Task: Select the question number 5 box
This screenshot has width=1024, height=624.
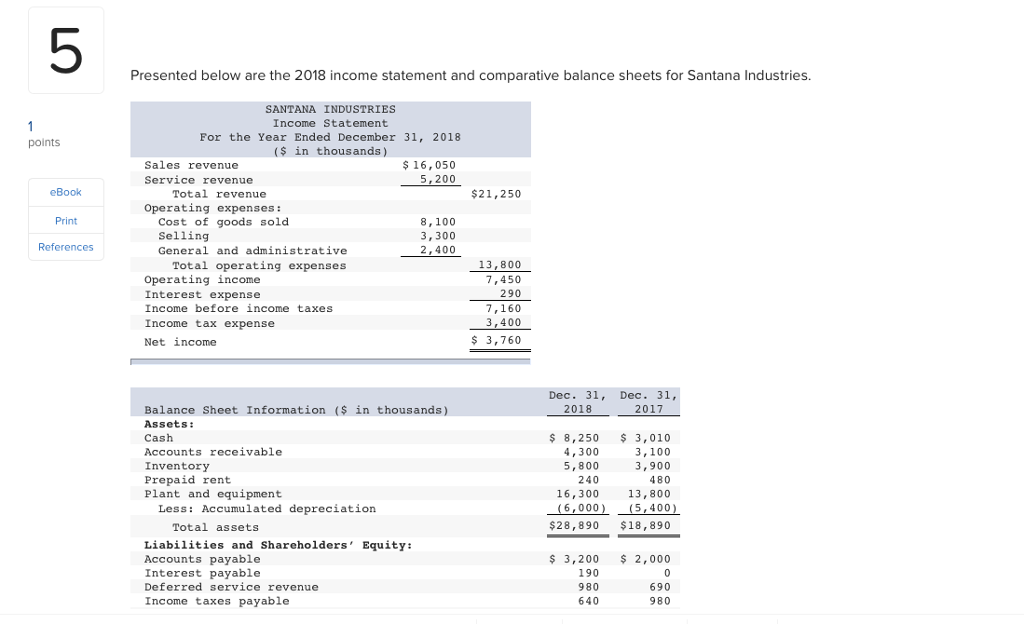Action: tap(65, 48)
